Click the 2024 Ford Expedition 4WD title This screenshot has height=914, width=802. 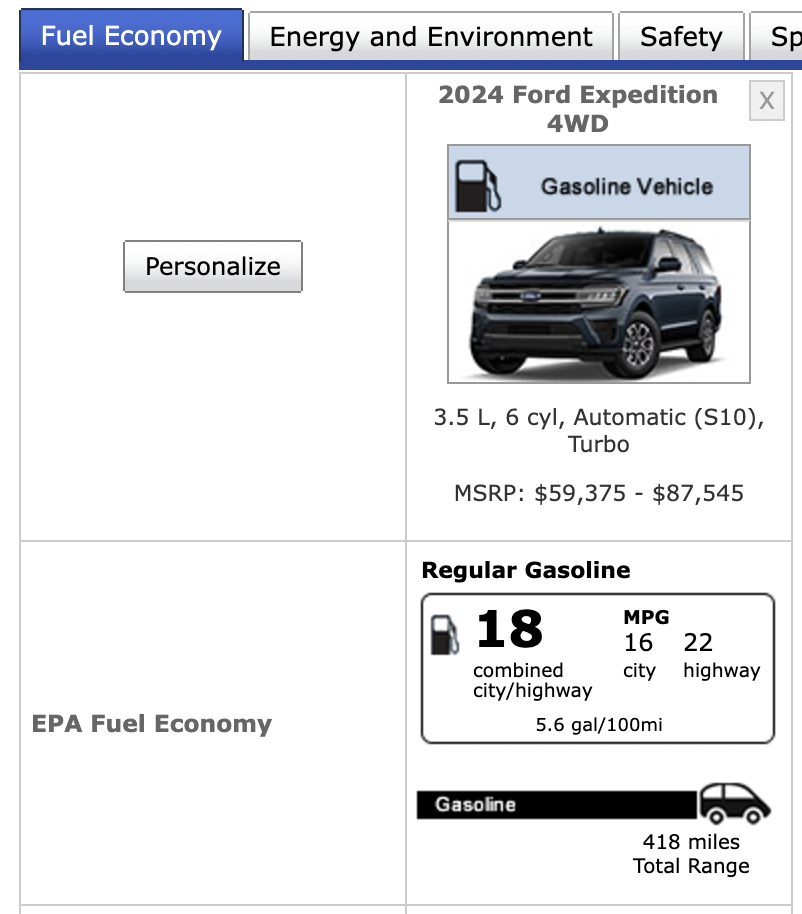tap(578, 109)
